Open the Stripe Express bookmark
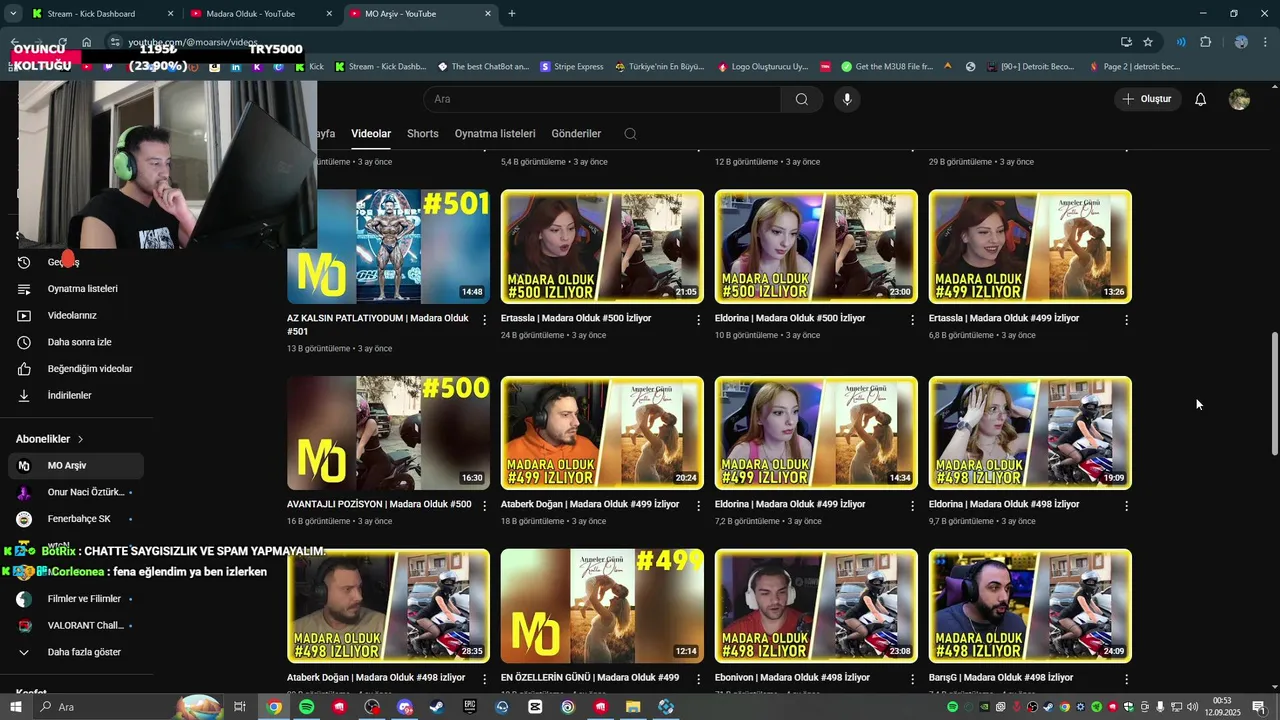Image resolution: width=1280 pixels, height=720 pixels. (x=571, y=67)
